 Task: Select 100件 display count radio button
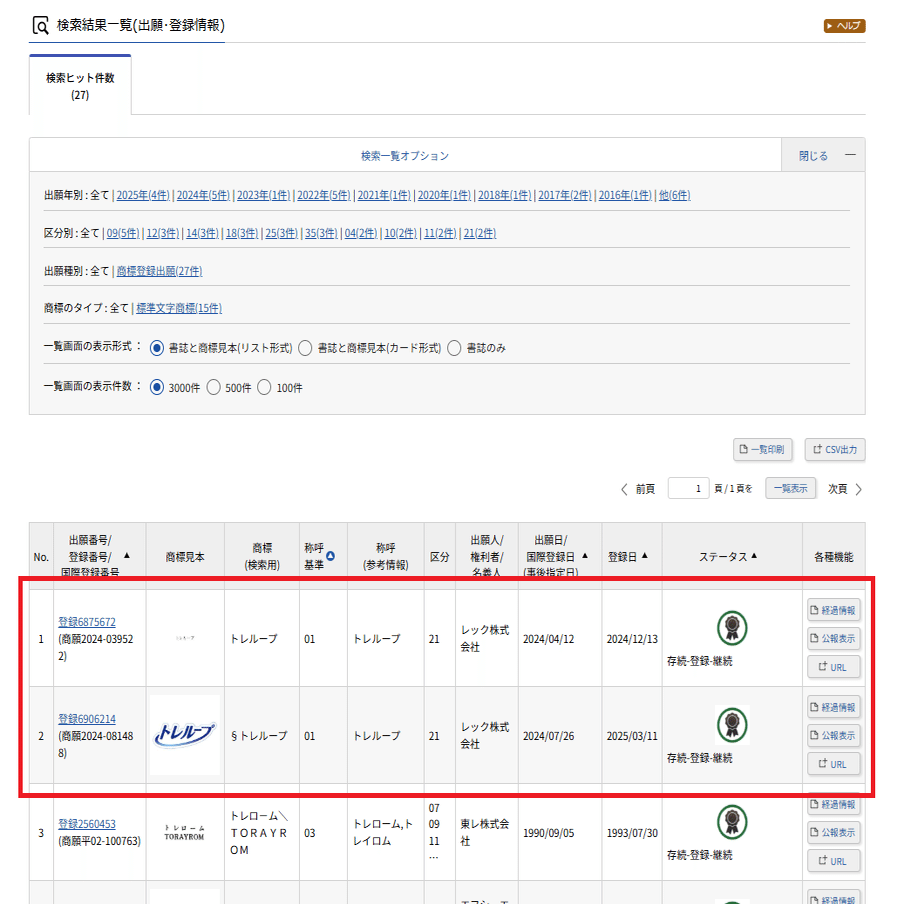tap(264, 387)
